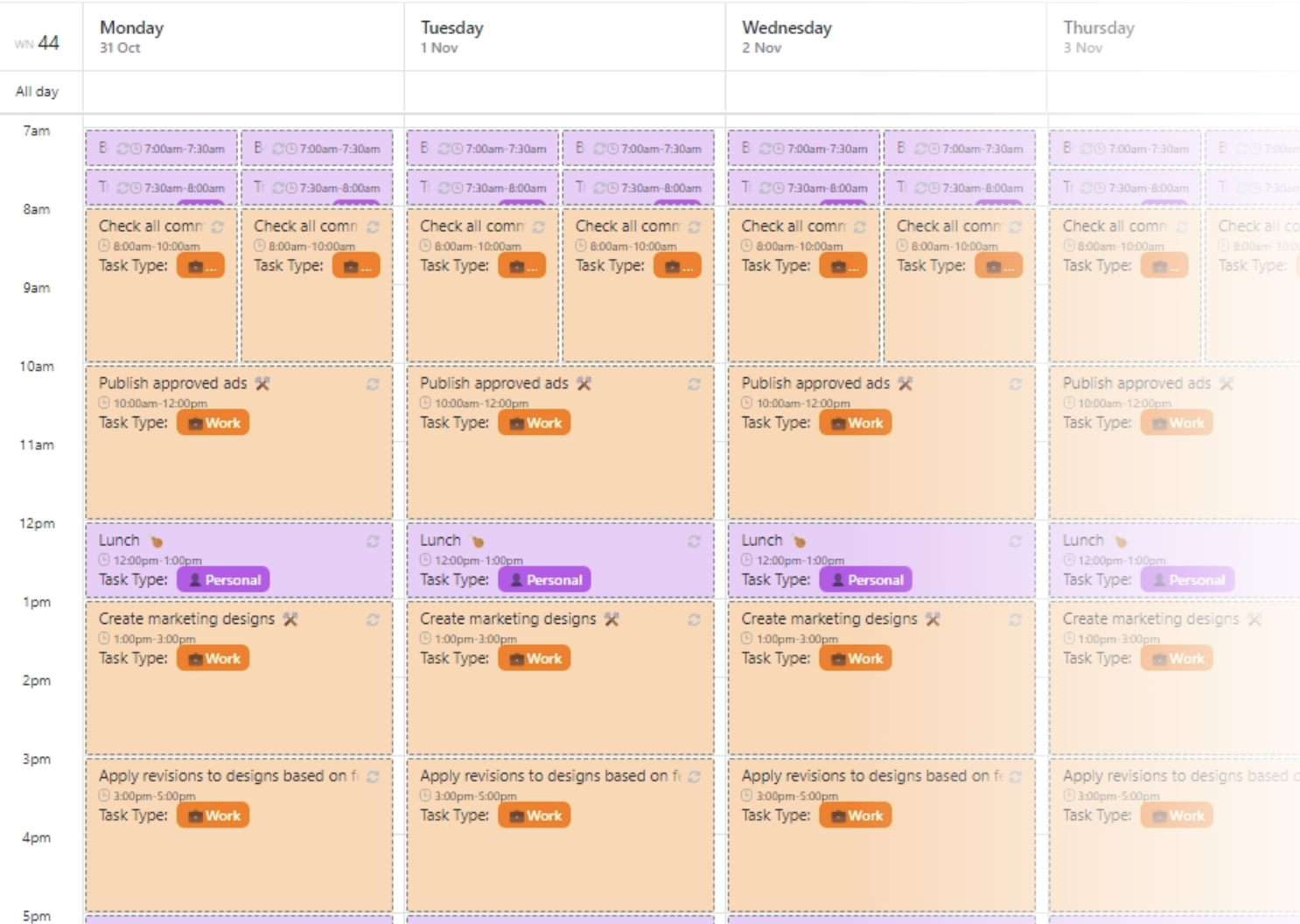Click Work tag on Wednesday's Publish approved ads

[856, 423]
